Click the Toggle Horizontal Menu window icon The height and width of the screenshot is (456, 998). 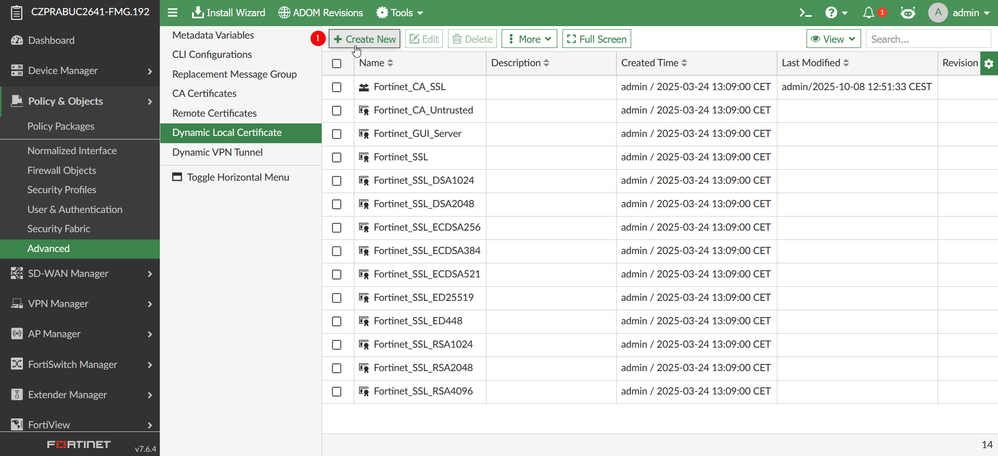[177, 177]
